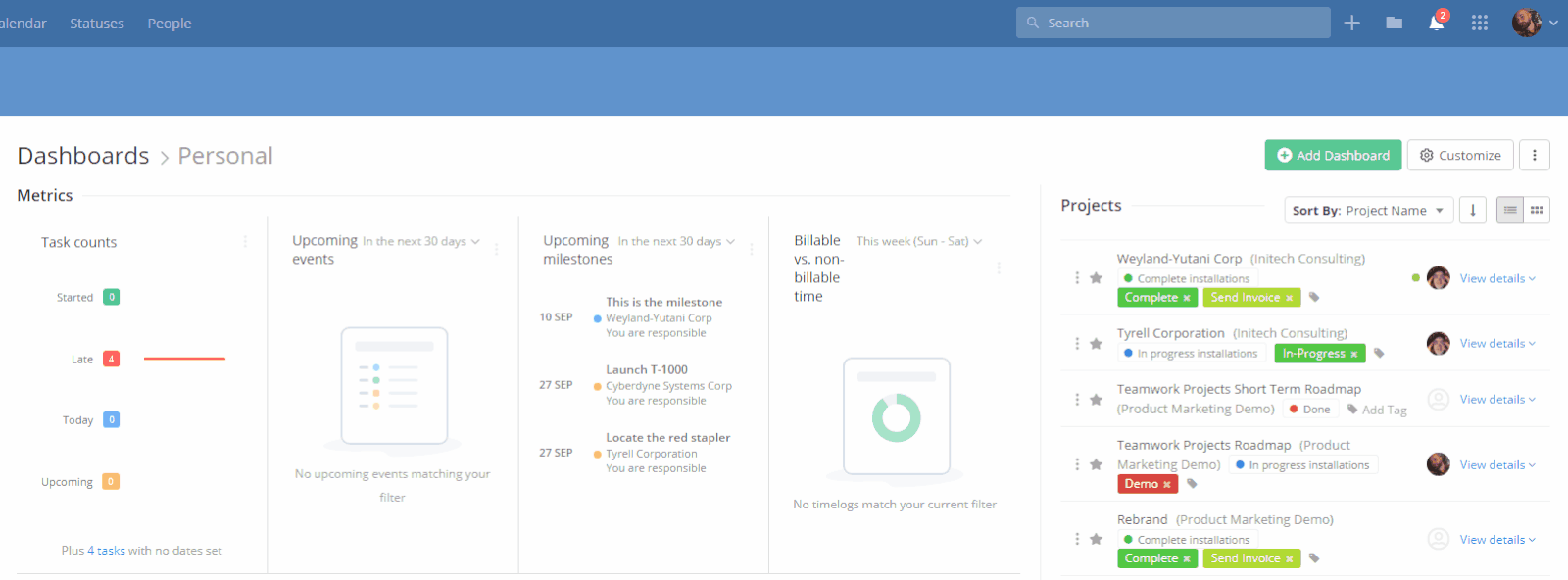This screenshot has height=580, width=1568.
Task: Star Teamwork Projects Short Term Roadmap
Action: (x=1096, y=399)
